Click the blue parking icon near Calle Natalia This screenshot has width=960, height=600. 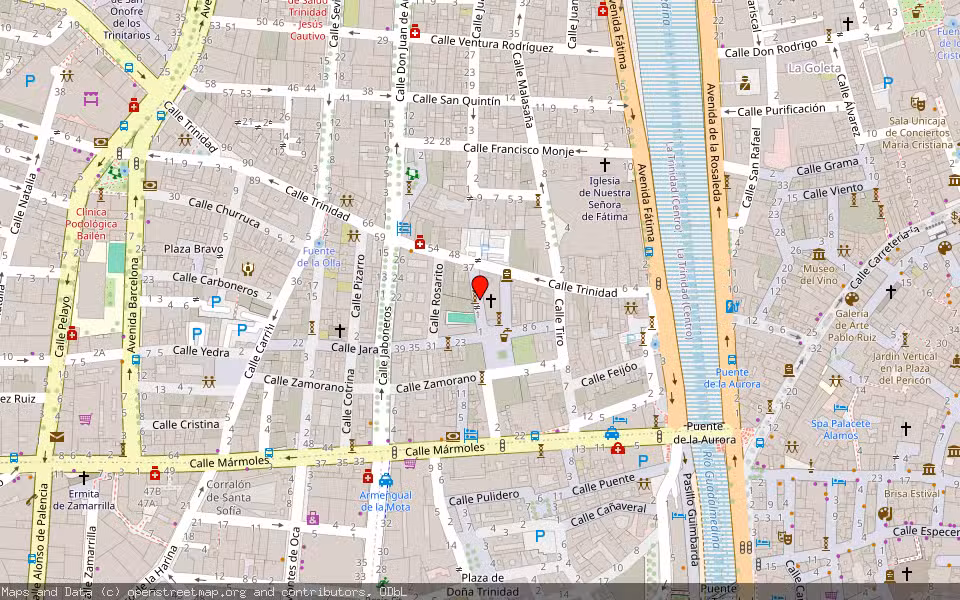(x=30, y=81)
